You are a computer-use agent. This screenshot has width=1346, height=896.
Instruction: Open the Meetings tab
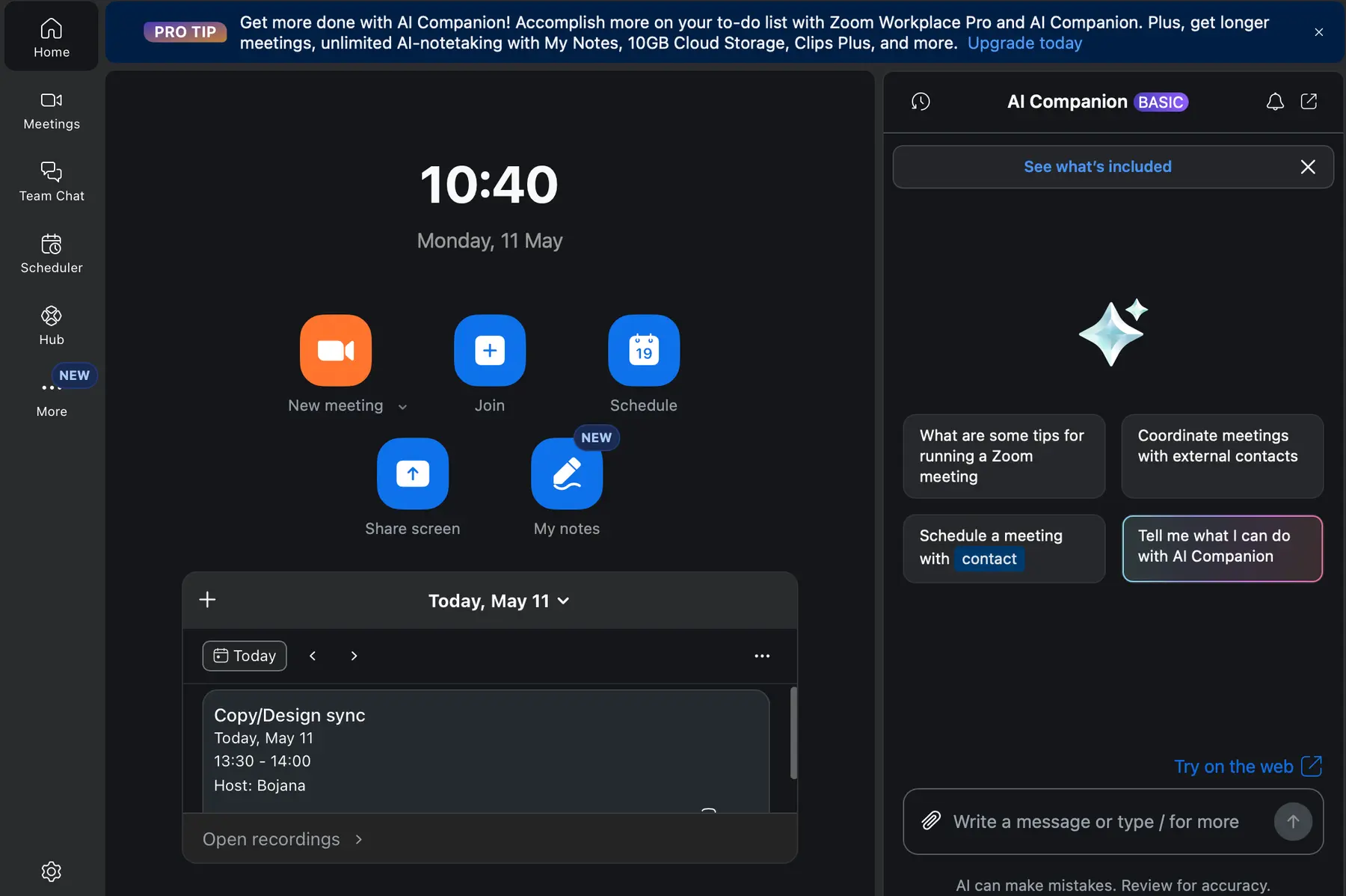pos(52,110)
